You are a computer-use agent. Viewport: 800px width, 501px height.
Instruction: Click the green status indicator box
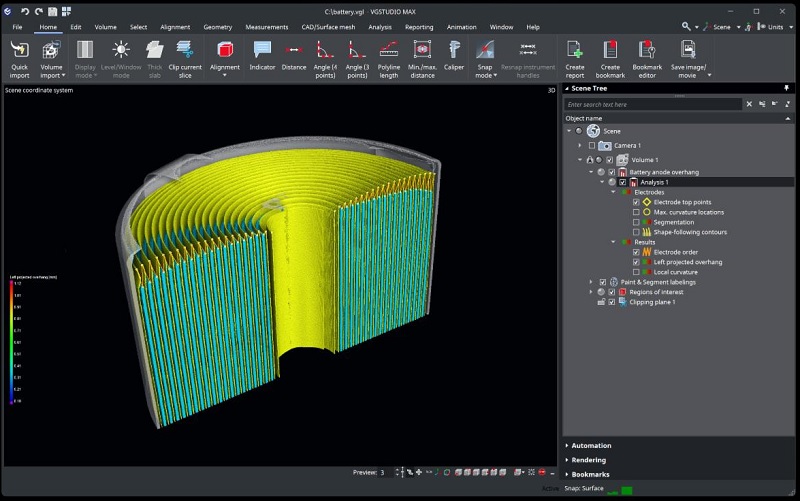[627, 490]
